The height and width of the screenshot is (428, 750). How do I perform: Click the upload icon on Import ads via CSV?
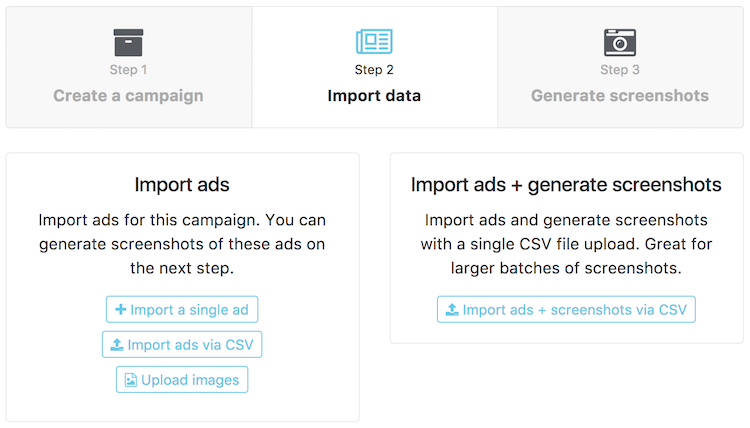[x=117, y=345]
